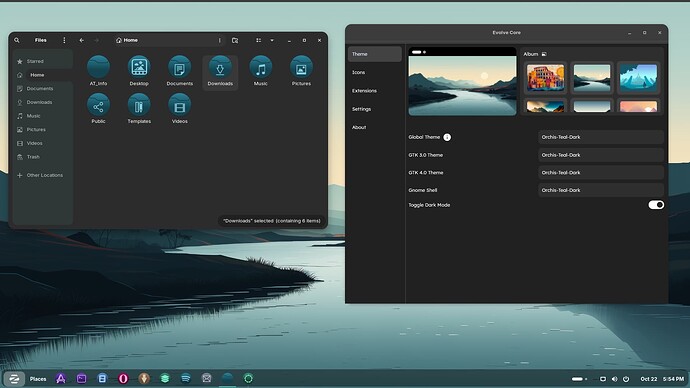
Task: Open clock showing Oct 22 5:54 PM
Action: [x=662, y=379]
